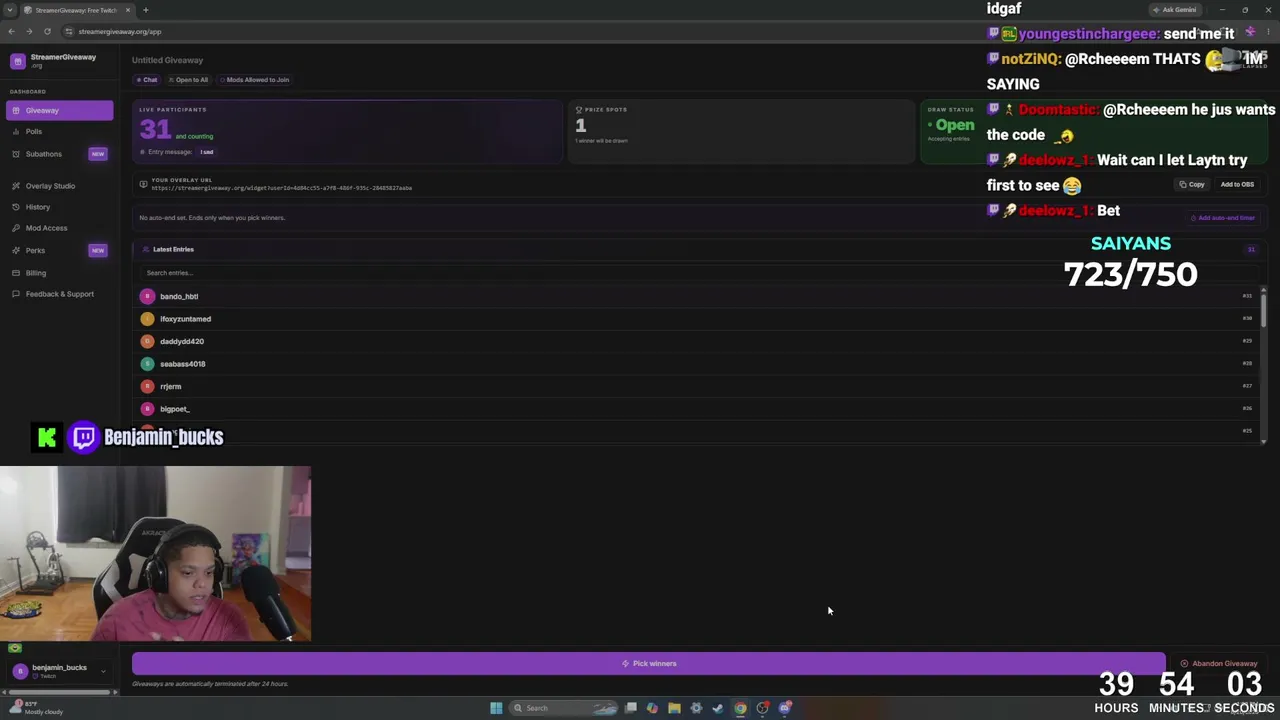Click the Windows taskbar Search box
Screen dimensions: 1280x720
563,708
